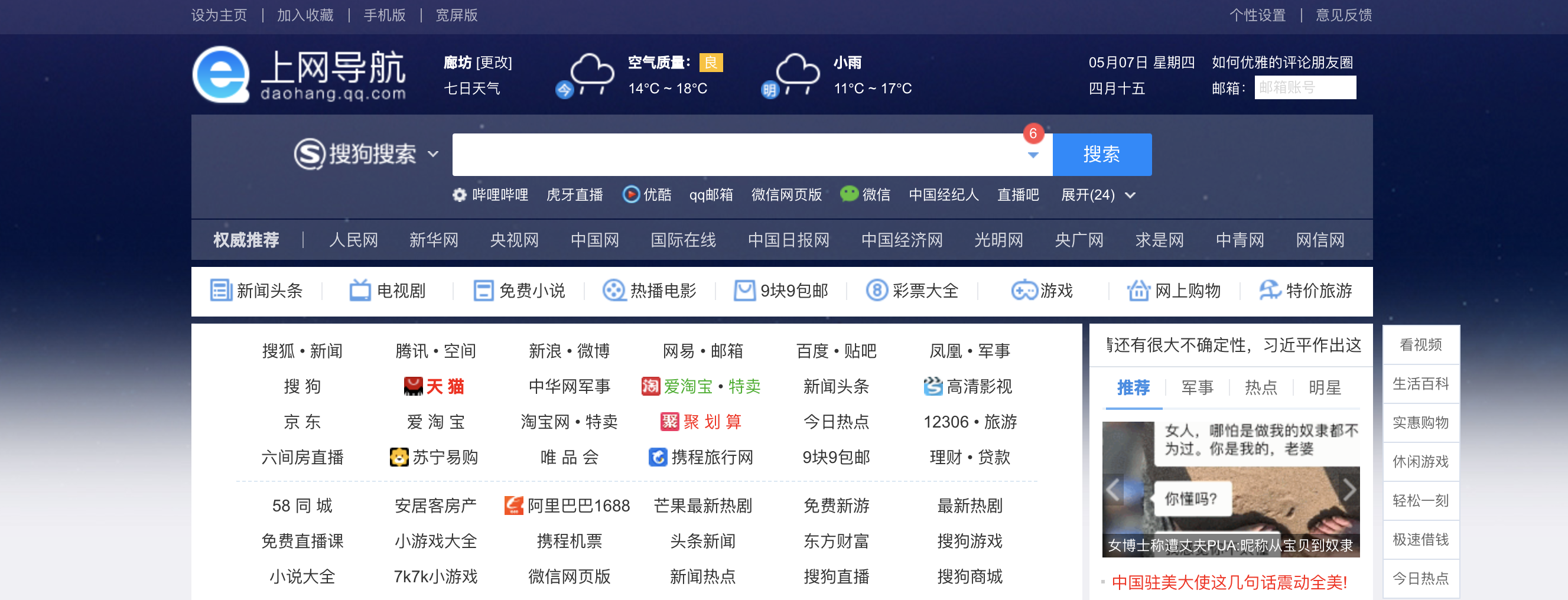Switch to the 明星 news tab

click(1323, 387)
